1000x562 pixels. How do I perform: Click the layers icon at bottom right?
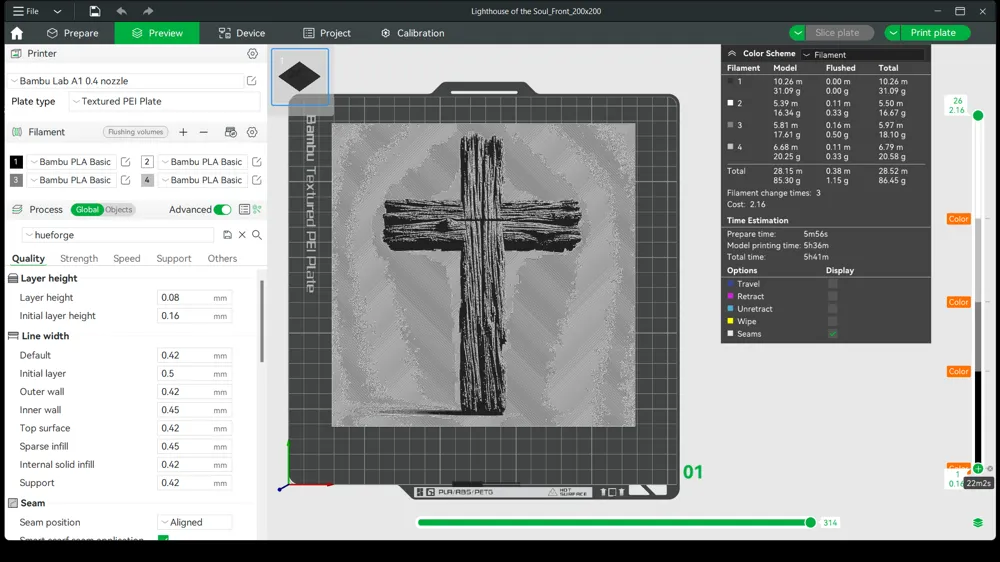point(978,522)
